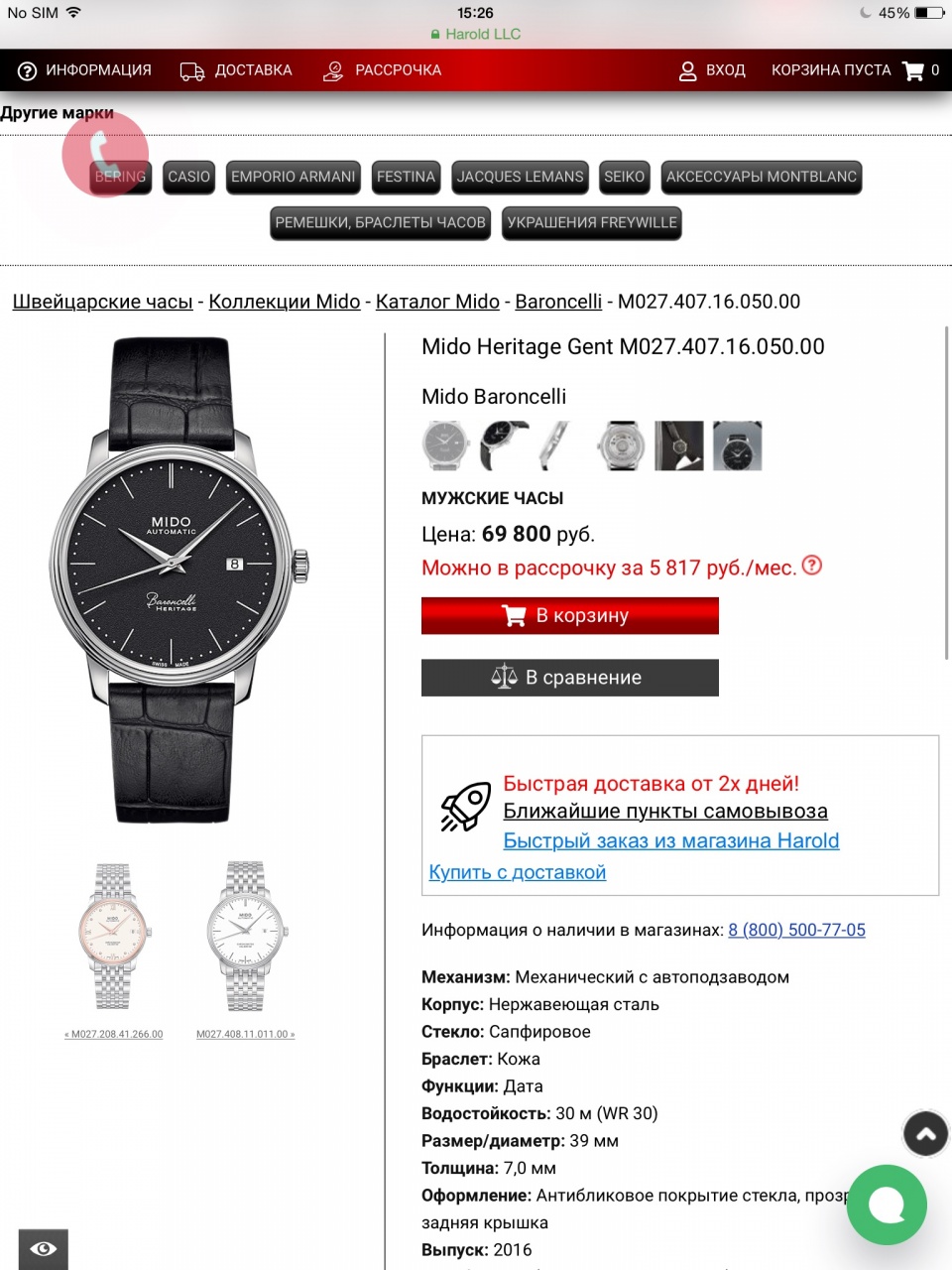
Task: Add watch to cart with В корзину
Action: (x=570, y=615)
